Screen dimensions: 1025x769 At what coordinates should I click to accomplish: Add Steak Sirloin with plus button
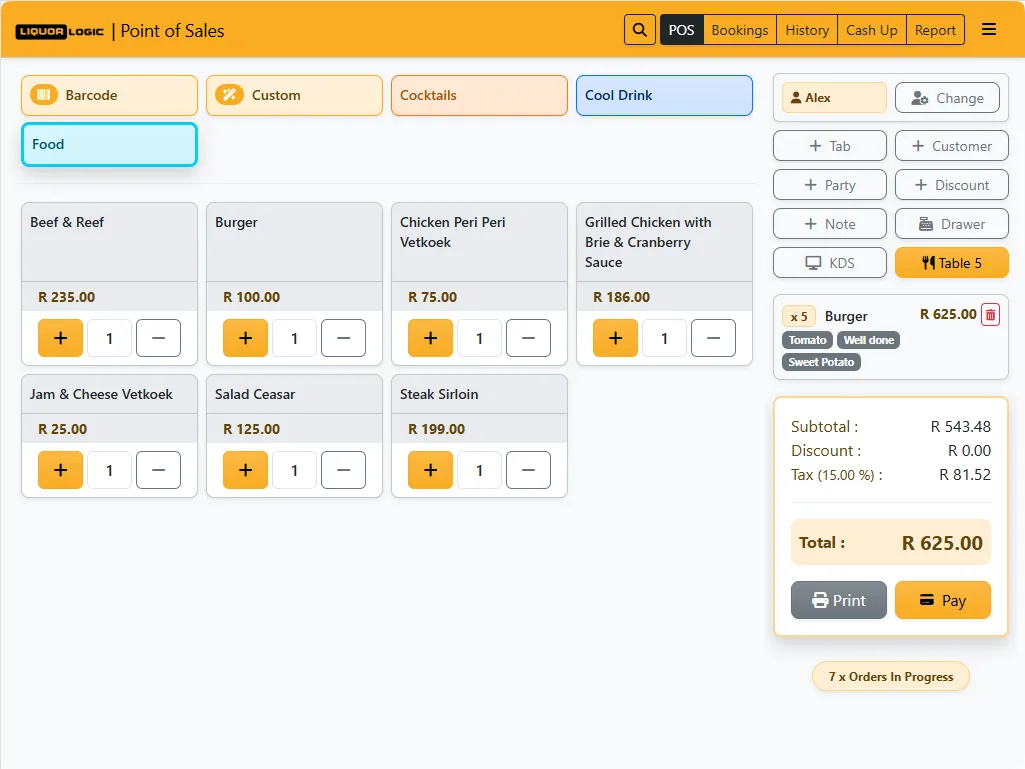[430, 470]
